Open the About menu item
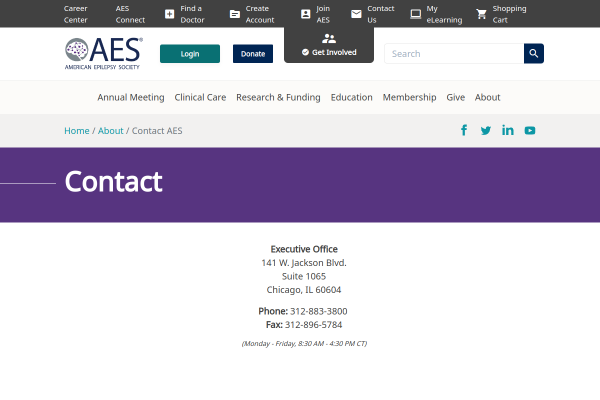This screenshot has height=400, width=600. pos(488,97)
